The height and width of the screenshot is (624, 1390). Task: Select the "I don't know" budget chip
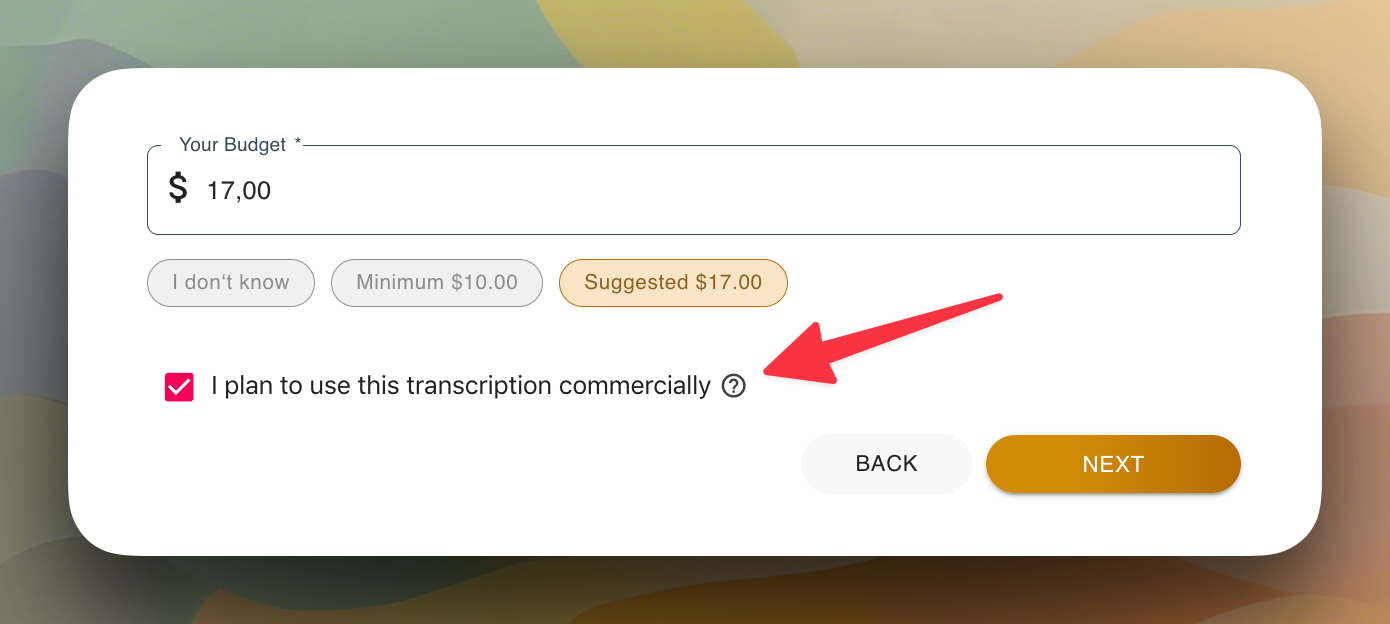point(231,283)
